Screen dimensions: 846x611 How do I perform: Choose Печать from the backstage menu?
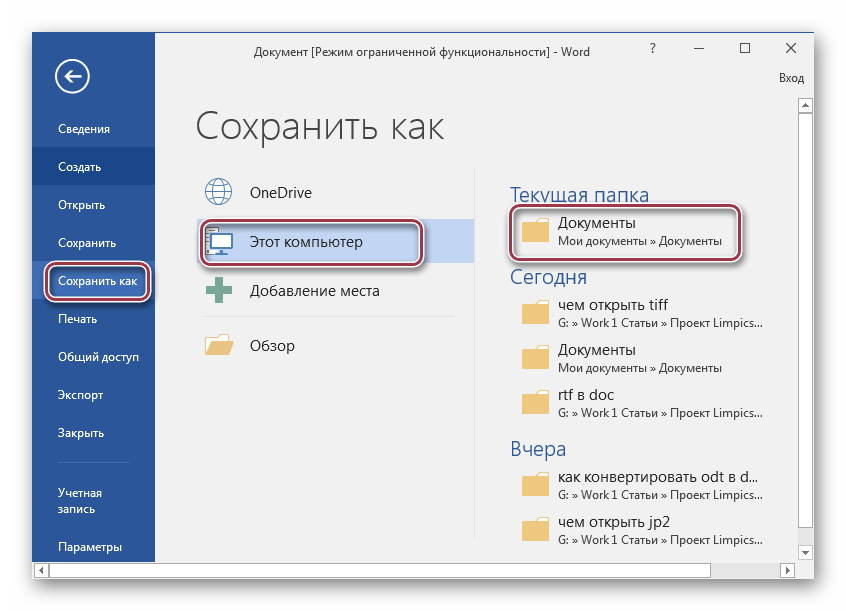[77, 319]
